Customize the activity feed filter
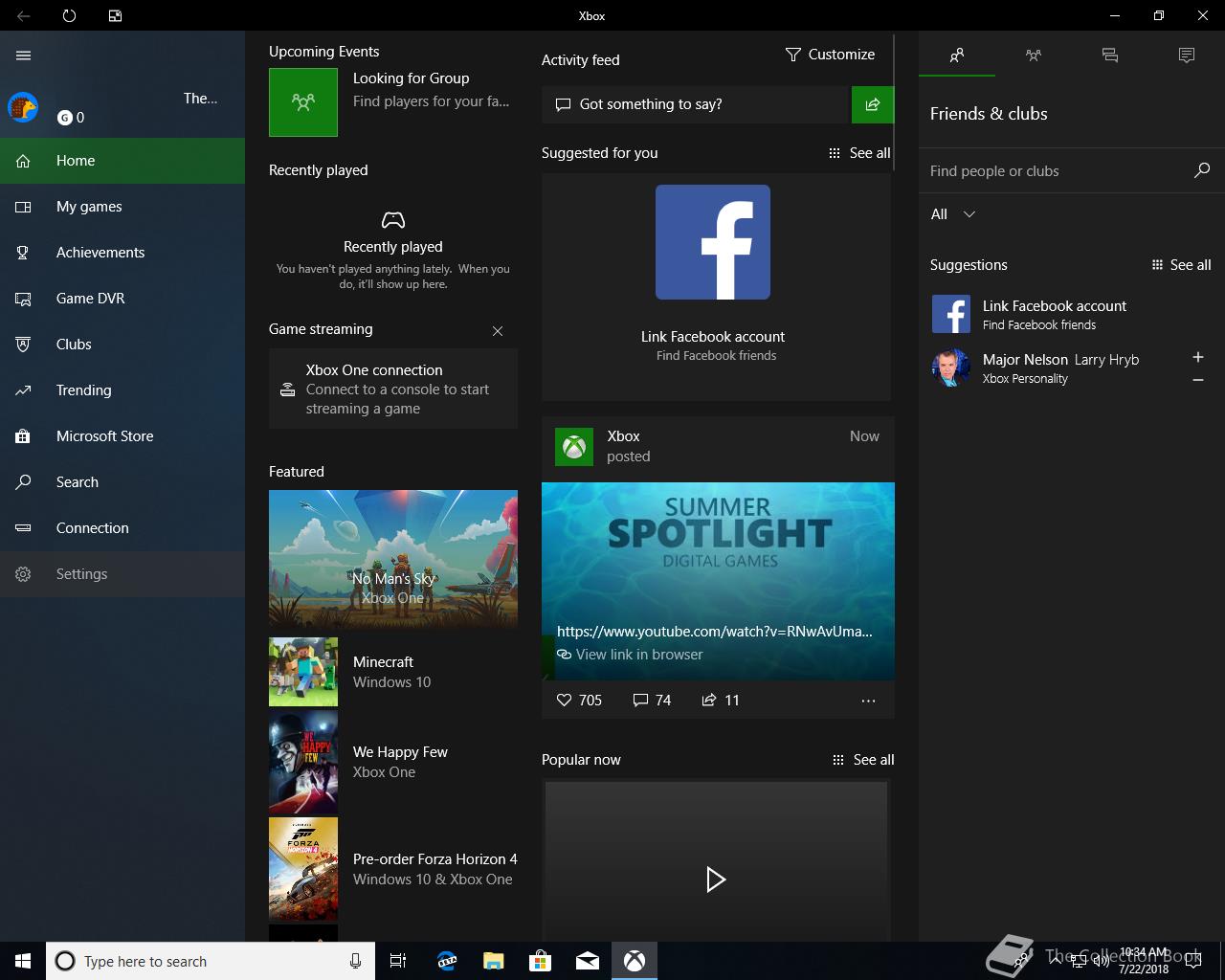Image resolution: width=1225 pixels, height=980 pixels. [830, 55]
